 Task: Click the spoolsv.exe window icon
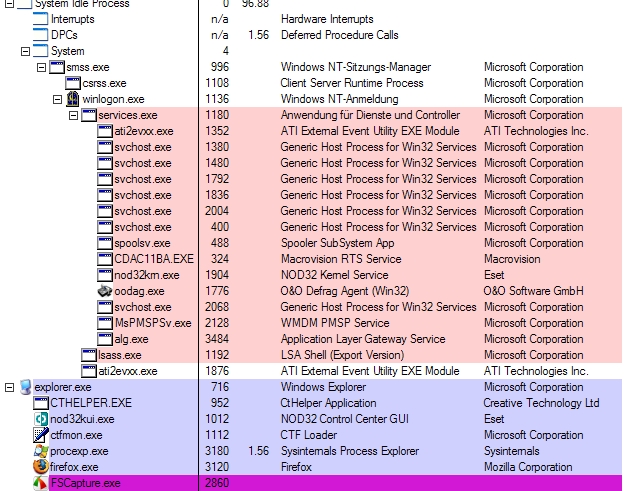[x=105, y=243]
